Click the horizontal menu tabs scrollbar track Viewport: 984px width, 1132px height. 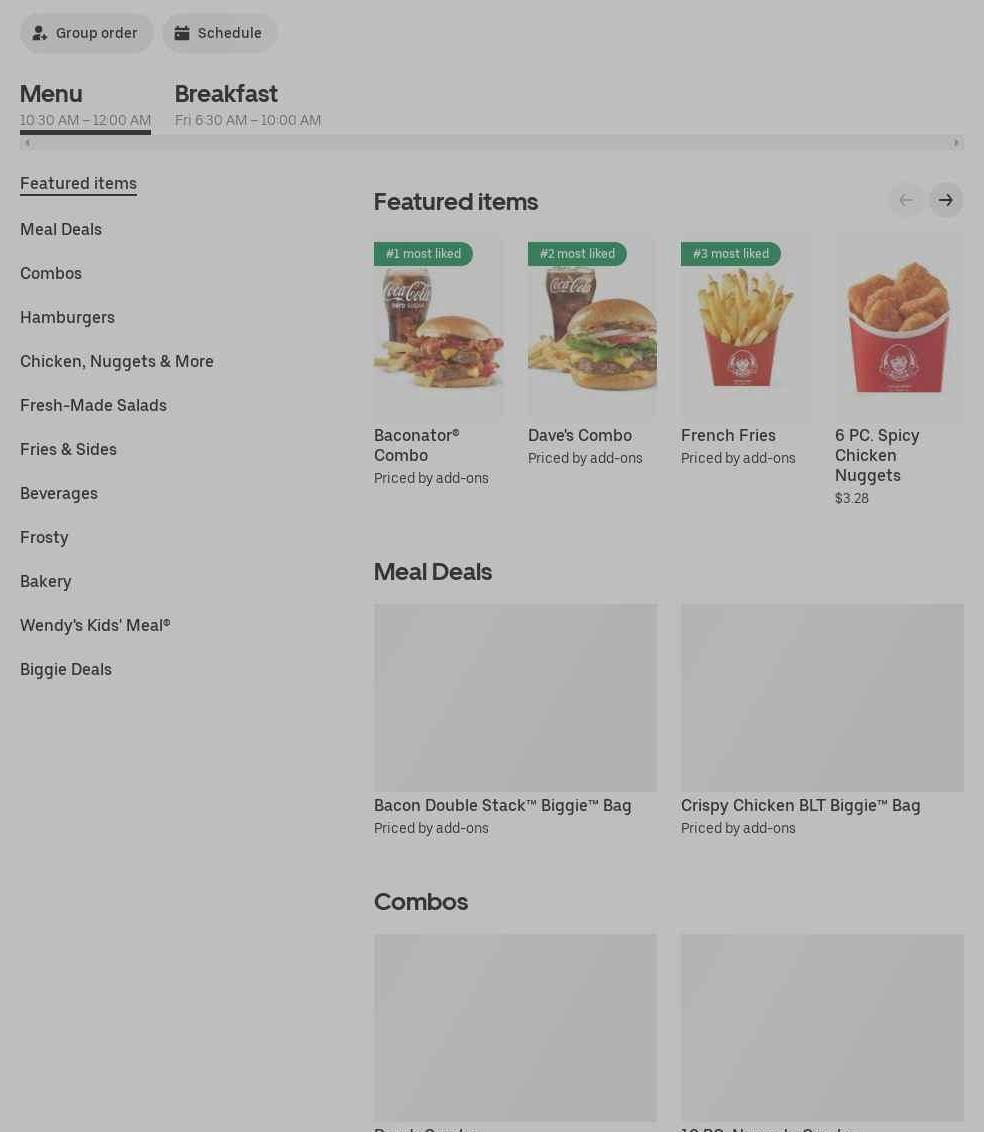(492, 143)
